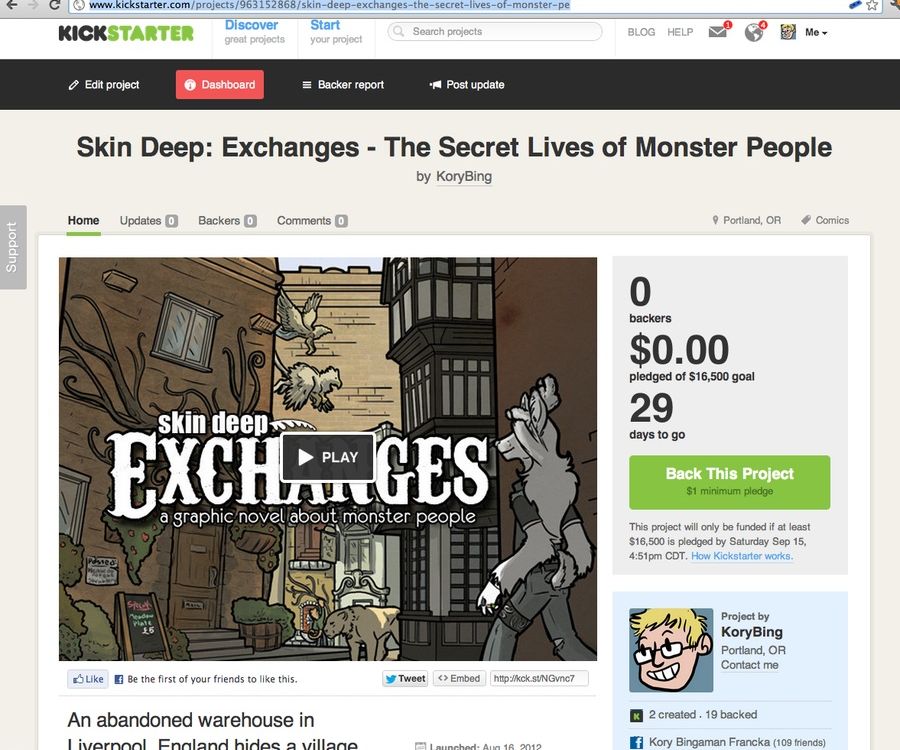Image resolution: width=900 pixels, height=750 pixels.
Task: Expand the Me account dropdown
Action: coord(816,32)
